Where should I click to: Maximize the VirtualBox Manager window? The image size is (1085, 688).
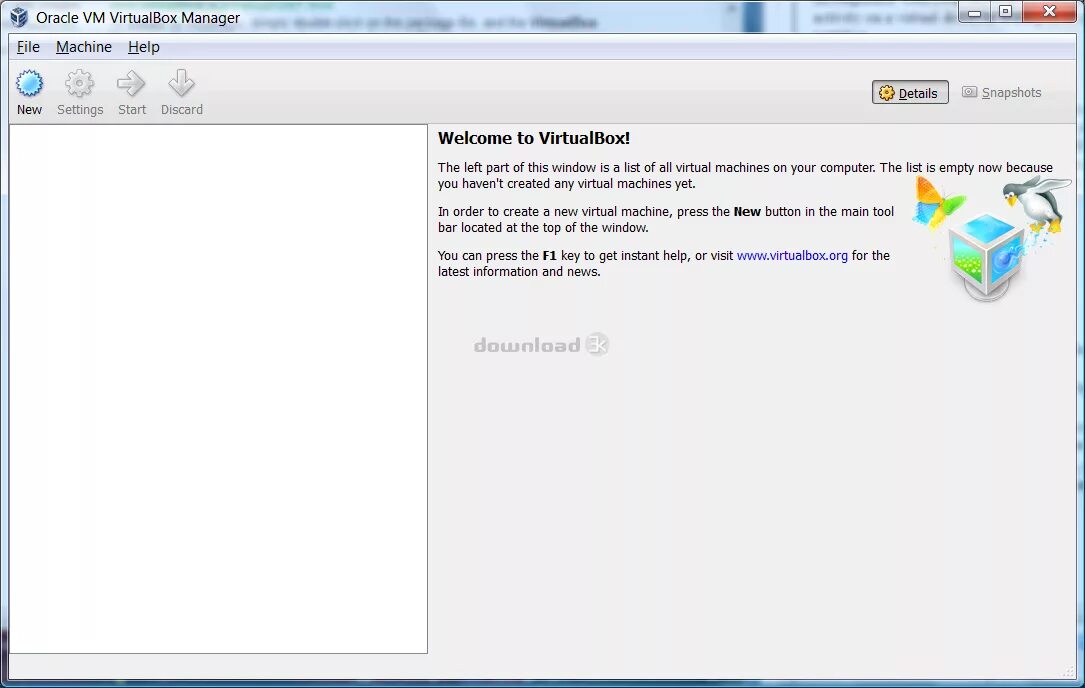(1005, 12)
